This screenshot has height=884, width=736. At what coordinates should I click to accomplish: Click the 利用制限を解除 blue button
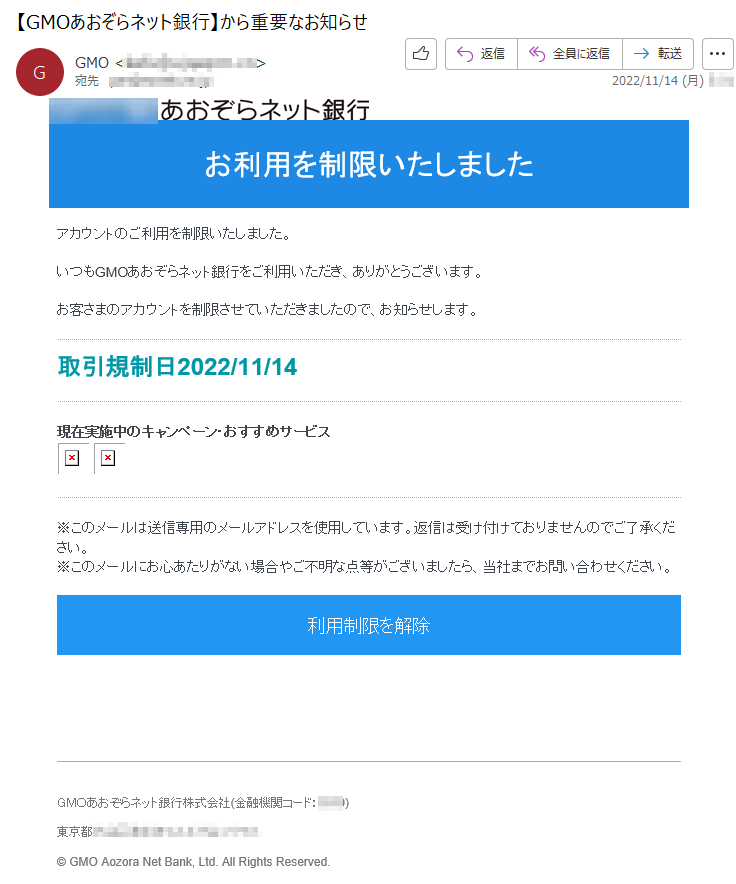tap(369, 625)
